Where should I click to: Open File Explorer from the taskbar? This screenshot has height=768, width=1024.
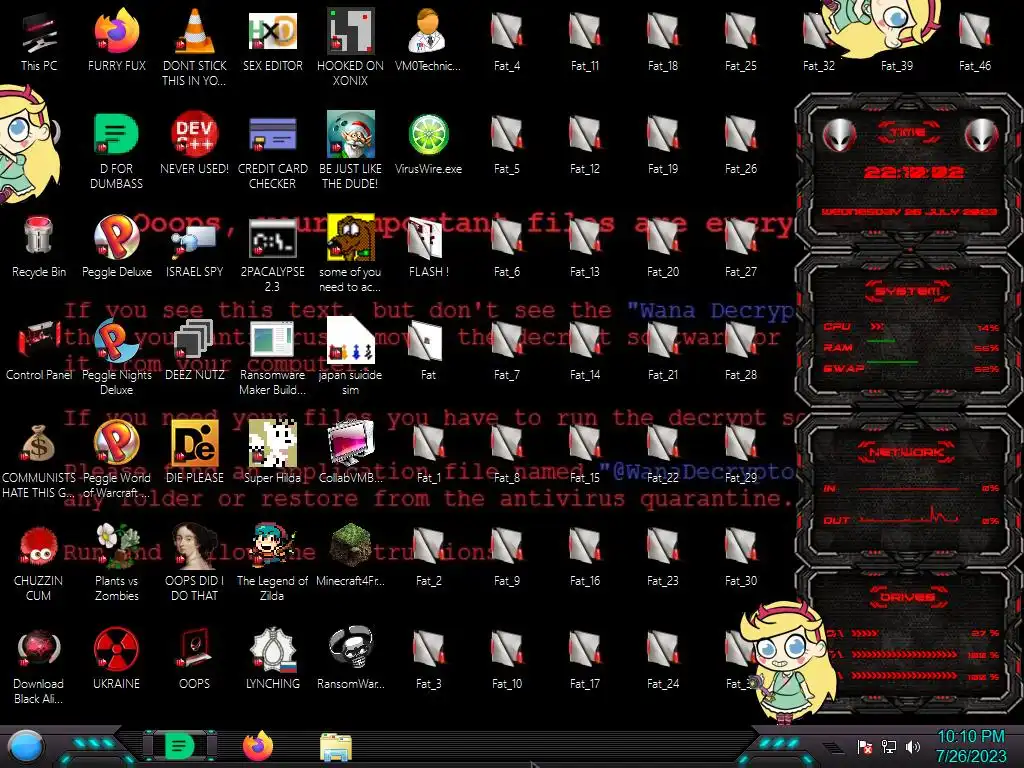[336, 747]
